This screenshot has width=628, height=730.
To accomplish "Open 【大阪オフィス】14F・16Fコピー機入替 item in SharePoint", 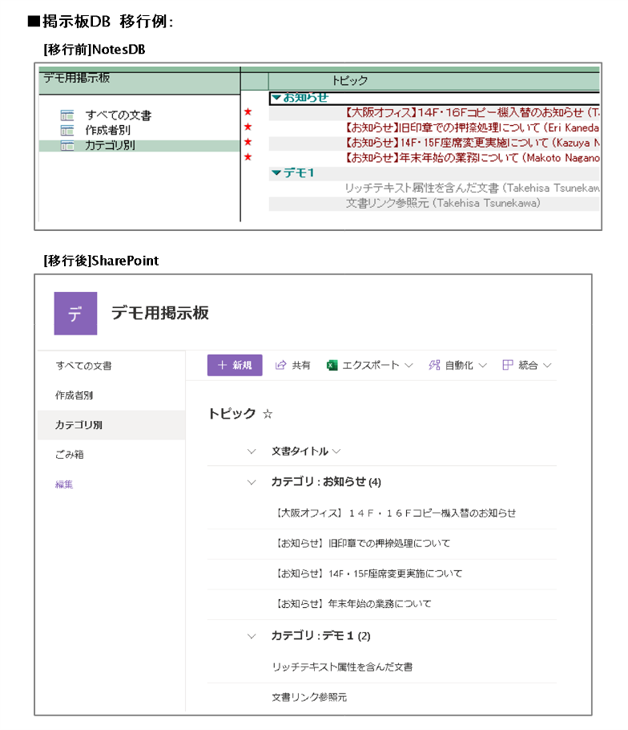I will pos(396,514).
